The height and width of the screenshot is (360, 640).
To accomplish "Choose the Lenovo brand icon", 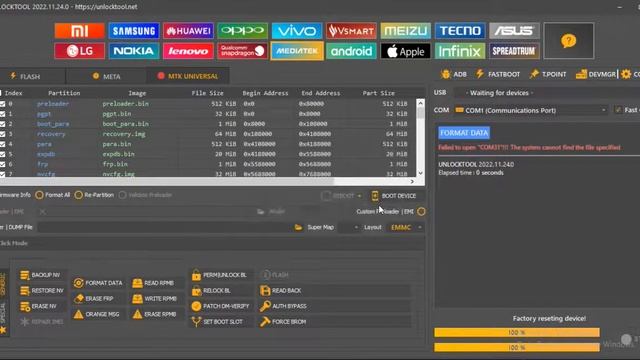I will [188, 51].
